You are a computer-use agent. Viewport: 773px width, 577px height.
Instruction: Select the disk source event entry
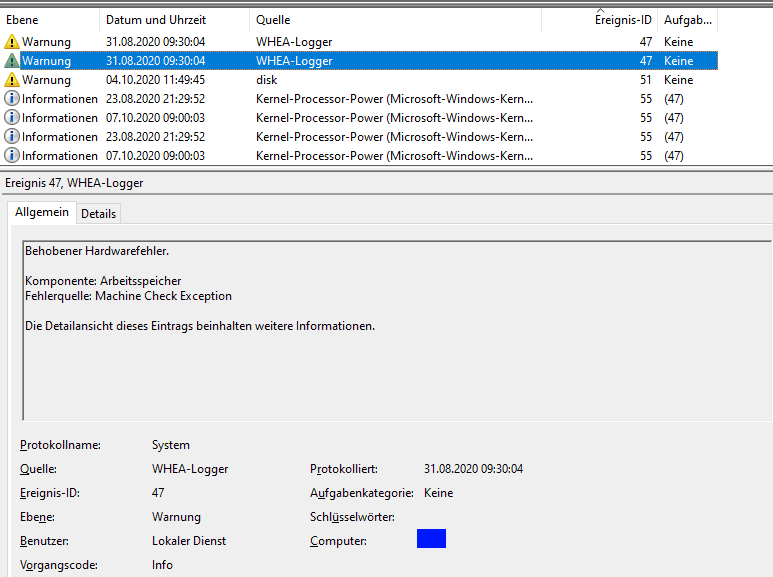pyautogui.click(x=266, y=80)
